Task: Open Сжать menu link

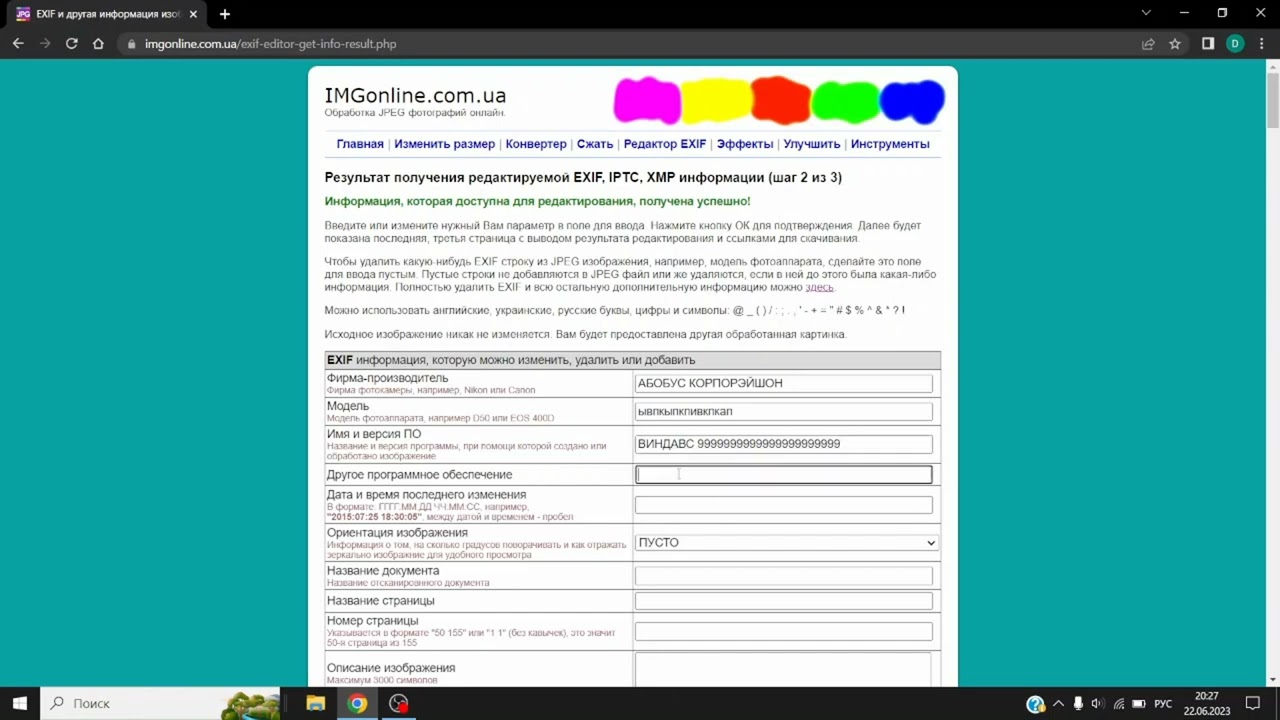Action: point(595,144)
